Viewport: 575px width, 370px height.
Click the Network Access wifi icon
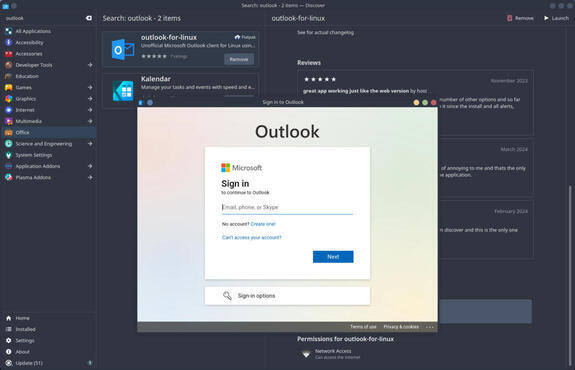click(x=306, y=354)
